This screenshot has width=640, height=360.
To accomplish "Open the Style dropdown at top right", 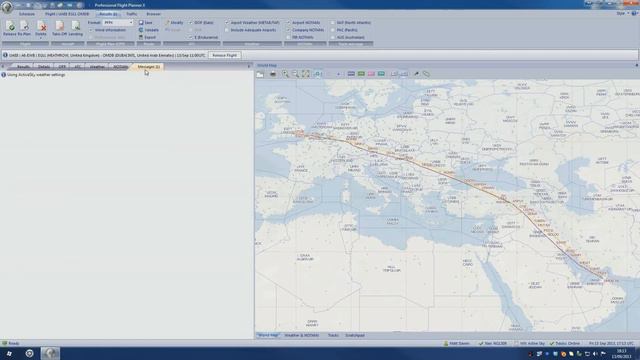I will click(622, 13).
